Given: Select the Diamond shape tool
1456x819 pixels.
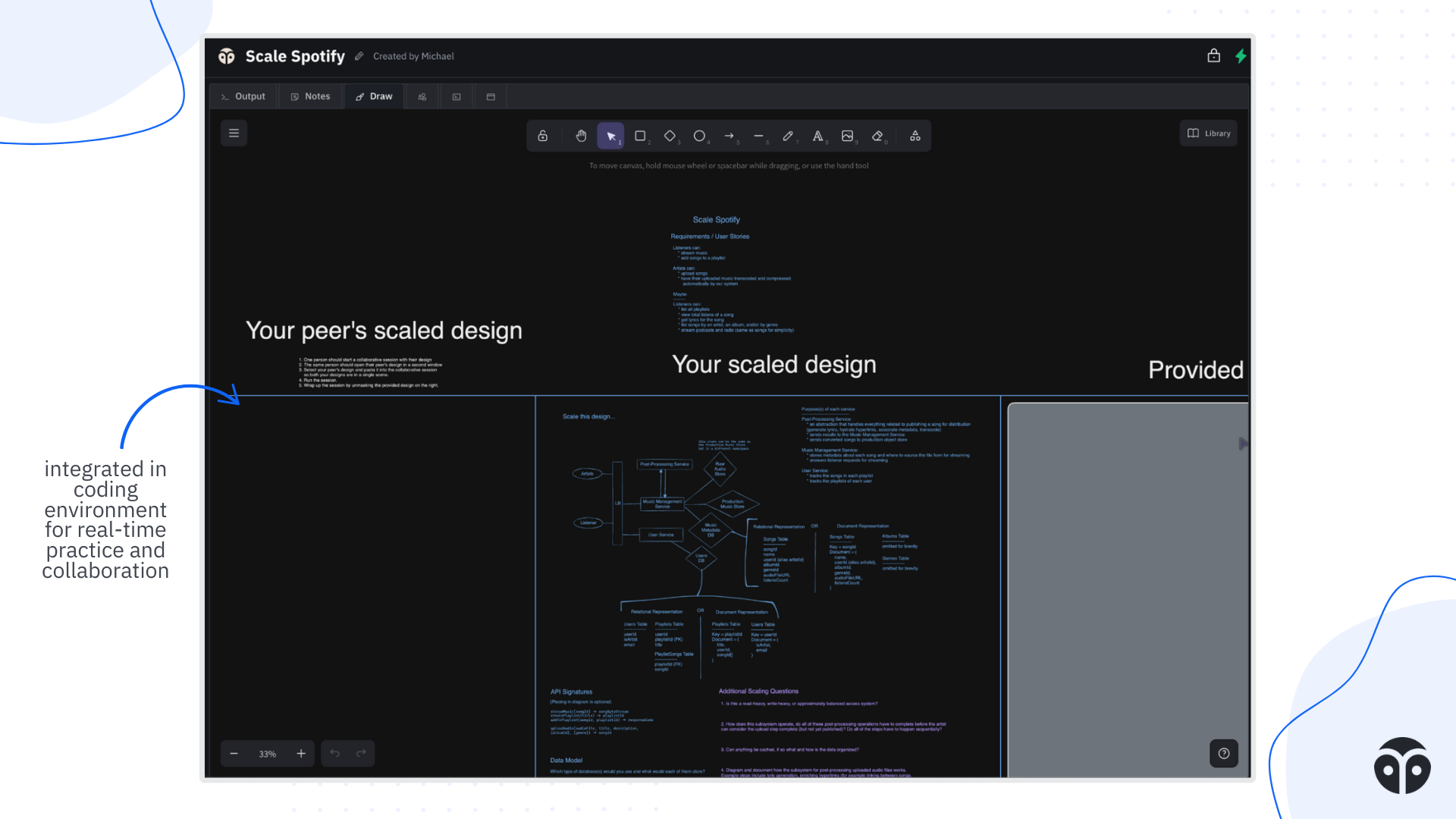Looking at the screenshot, I should coord(670,136).
